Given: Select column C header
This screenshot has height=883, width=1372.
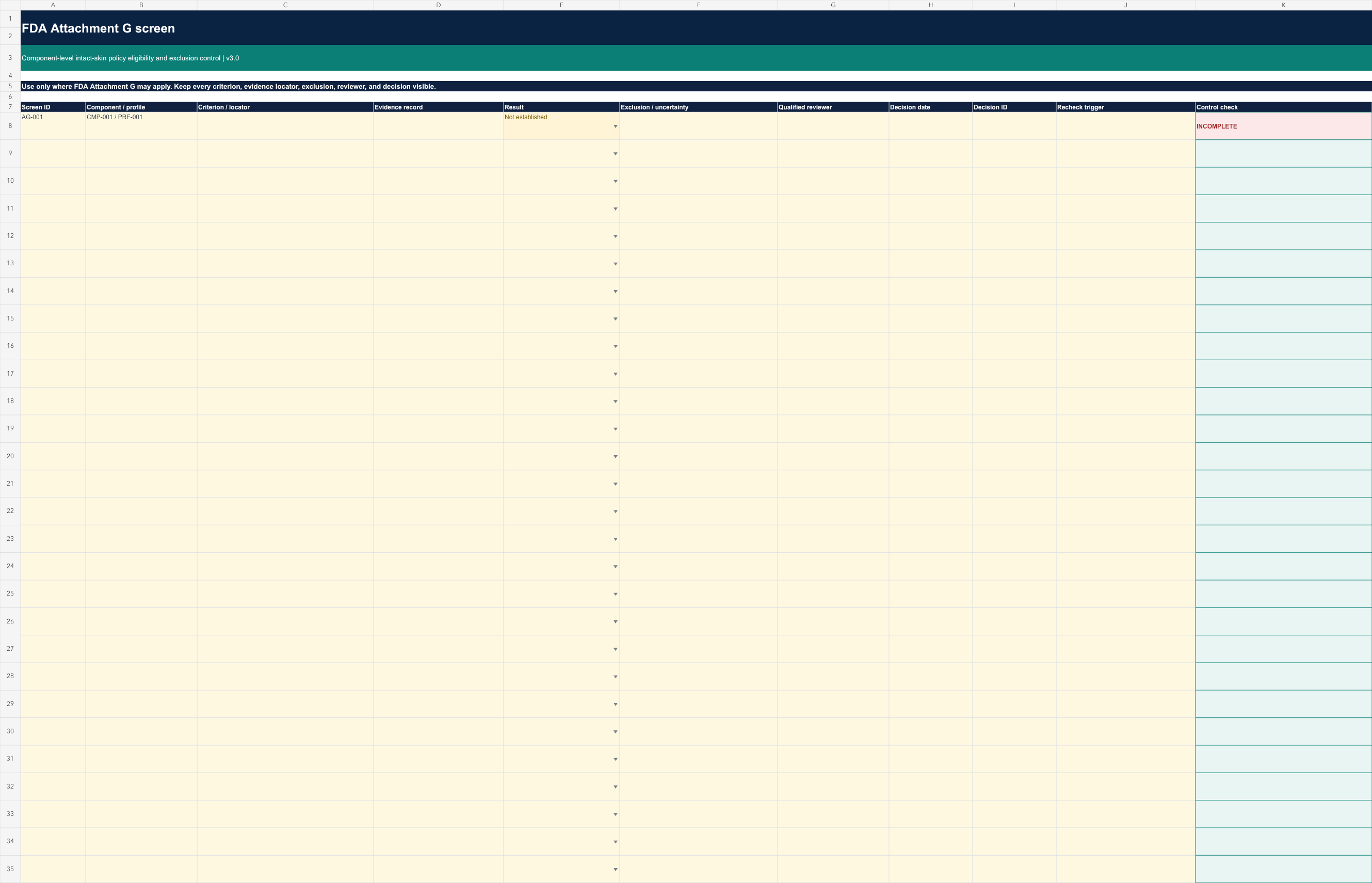Looking at the screenshot, I should 285,5.
